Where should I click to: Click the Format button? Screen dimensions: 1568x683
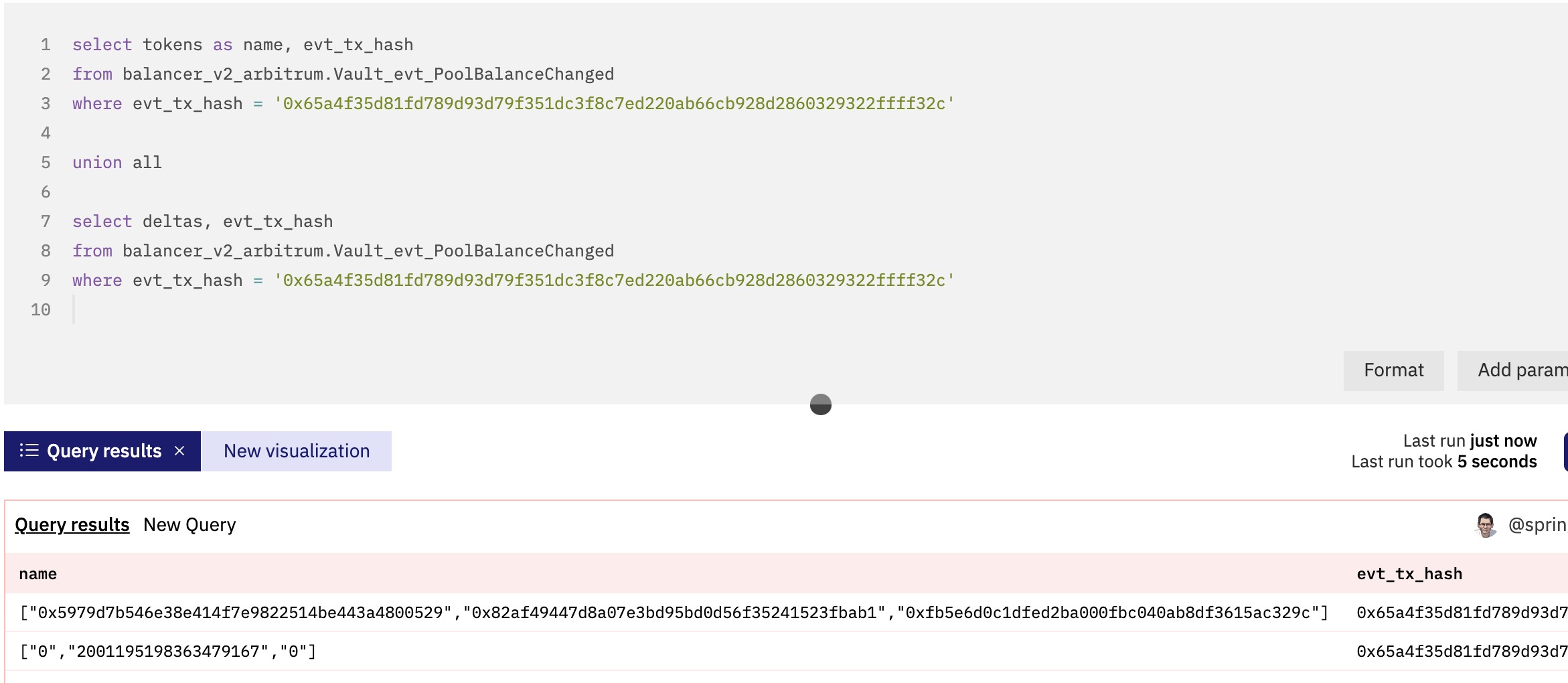[1393, 370]
